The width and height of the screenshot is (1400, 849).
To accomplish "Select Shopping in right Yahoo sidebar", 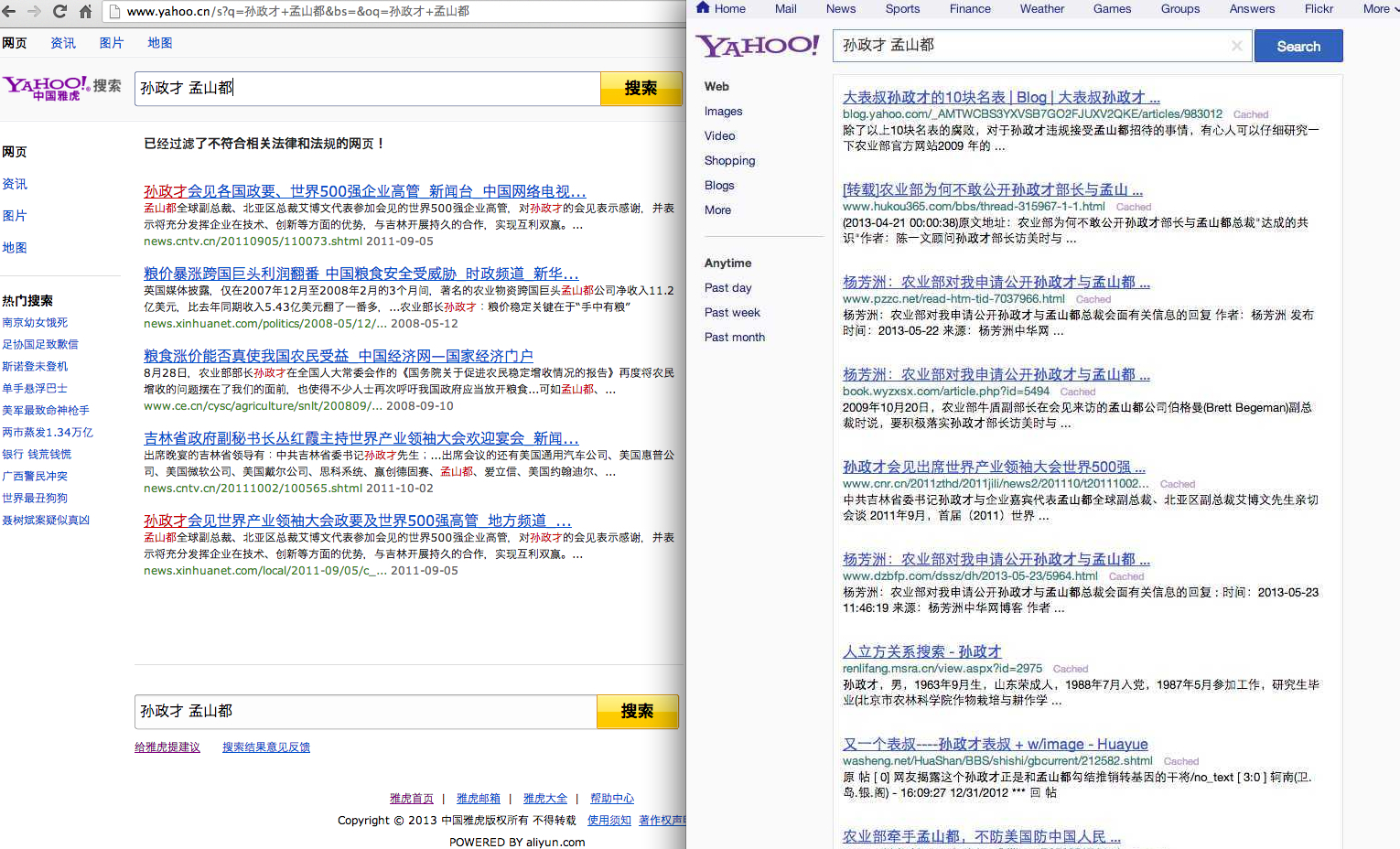I will [x=729, y=161].
